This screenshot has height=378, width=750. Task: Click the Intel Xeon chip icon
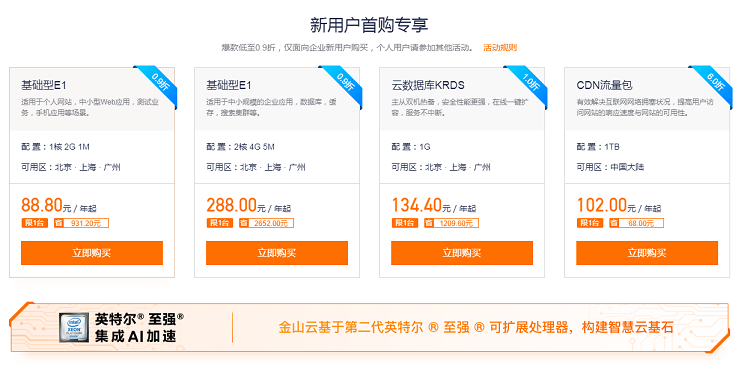tap(74, 328)
